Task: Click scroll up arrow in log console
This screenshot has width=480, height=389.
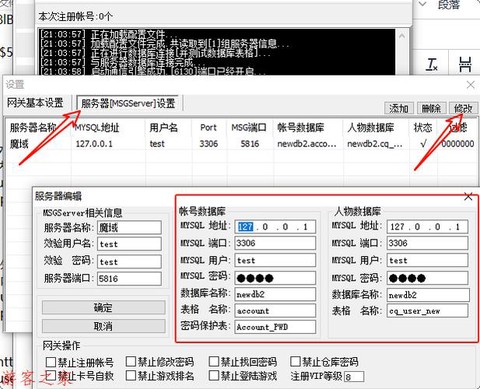Action: [x=402, y=36]
